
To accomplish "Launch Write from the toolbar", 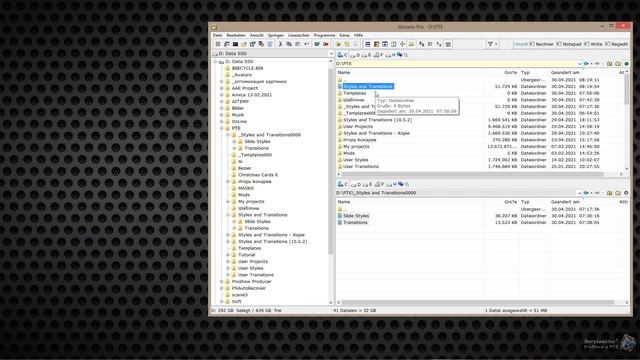I will tap(593, 44).
